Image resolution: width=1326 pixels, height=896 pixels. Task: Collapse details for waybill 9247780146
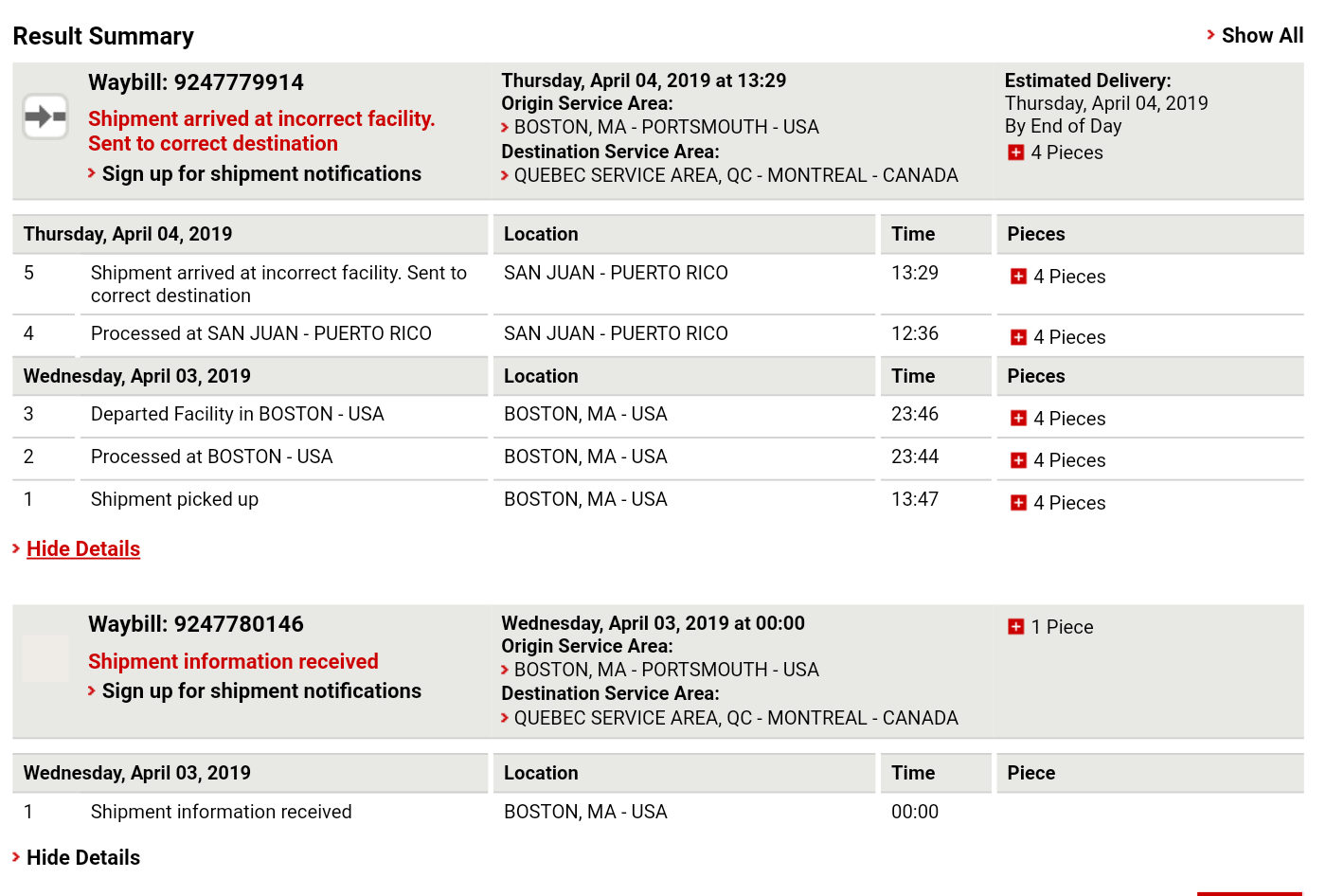(x=83, y=858)
